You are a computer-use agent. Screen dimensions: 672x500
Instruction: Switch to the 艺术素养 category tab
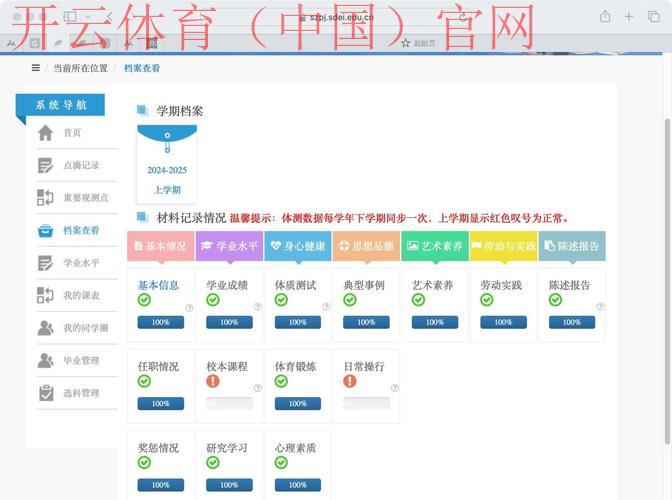click(x=435, y=246)
